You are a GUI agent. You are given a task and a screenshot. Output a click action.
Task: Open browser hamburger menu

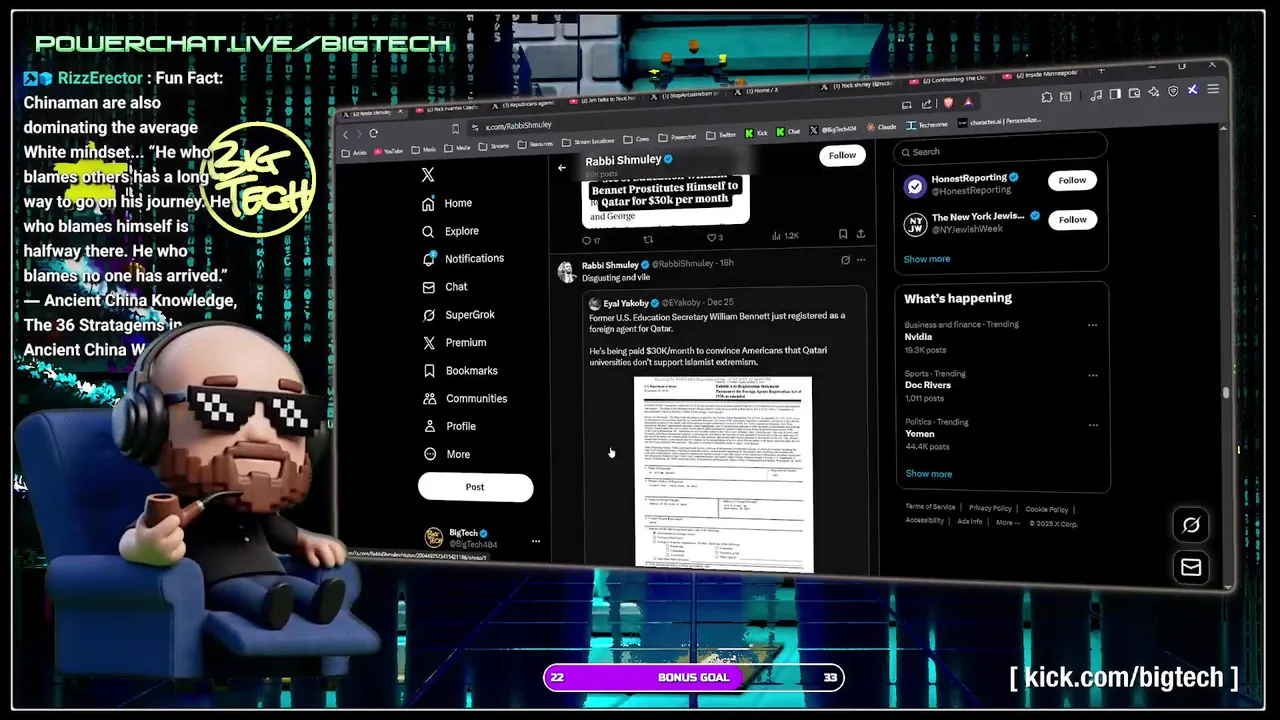(x=1213, y=89)
